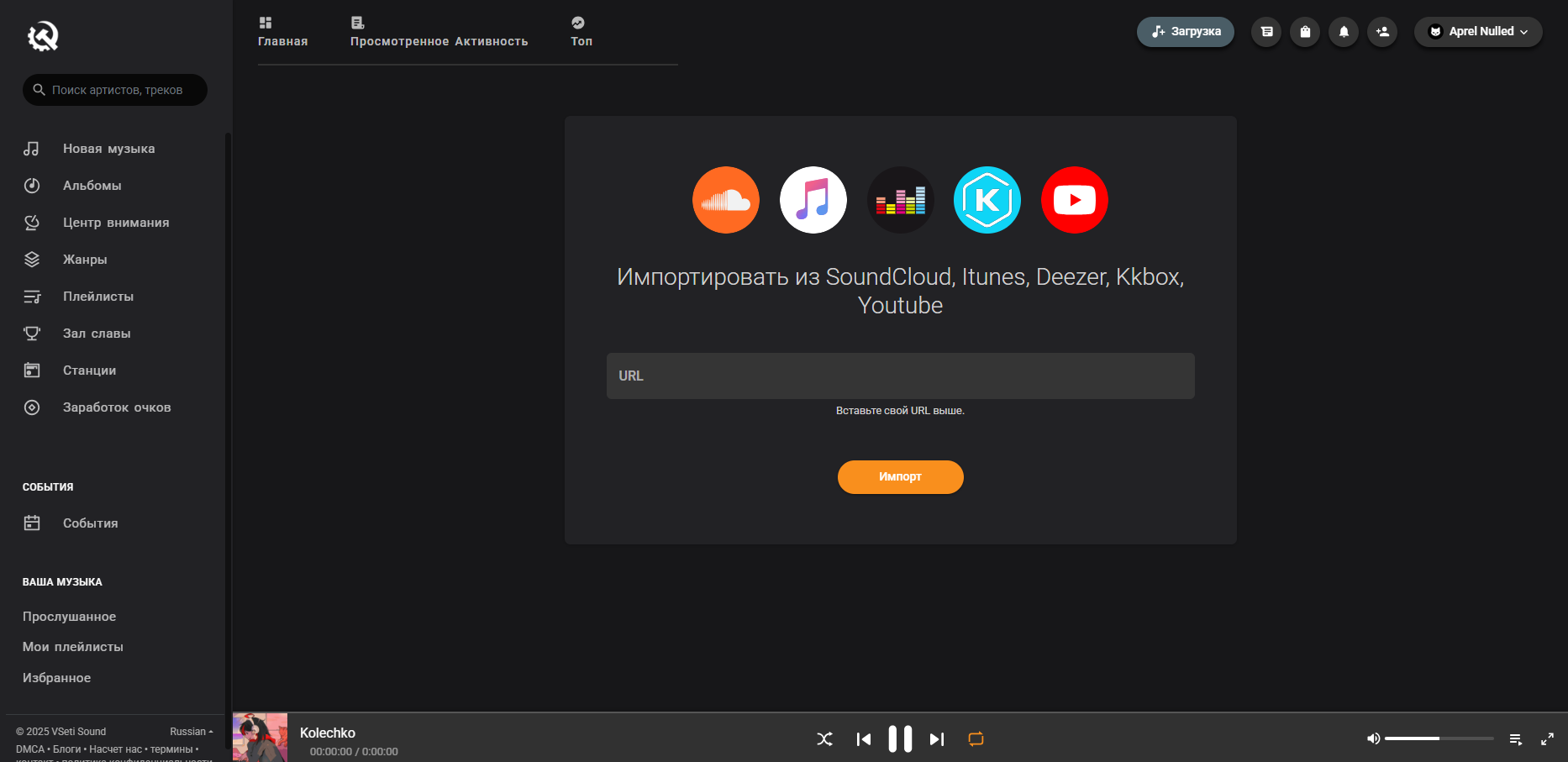This screenshot has width=1568, height=762.
Task: Switch to the Главная tab
Action: point(282,33)
